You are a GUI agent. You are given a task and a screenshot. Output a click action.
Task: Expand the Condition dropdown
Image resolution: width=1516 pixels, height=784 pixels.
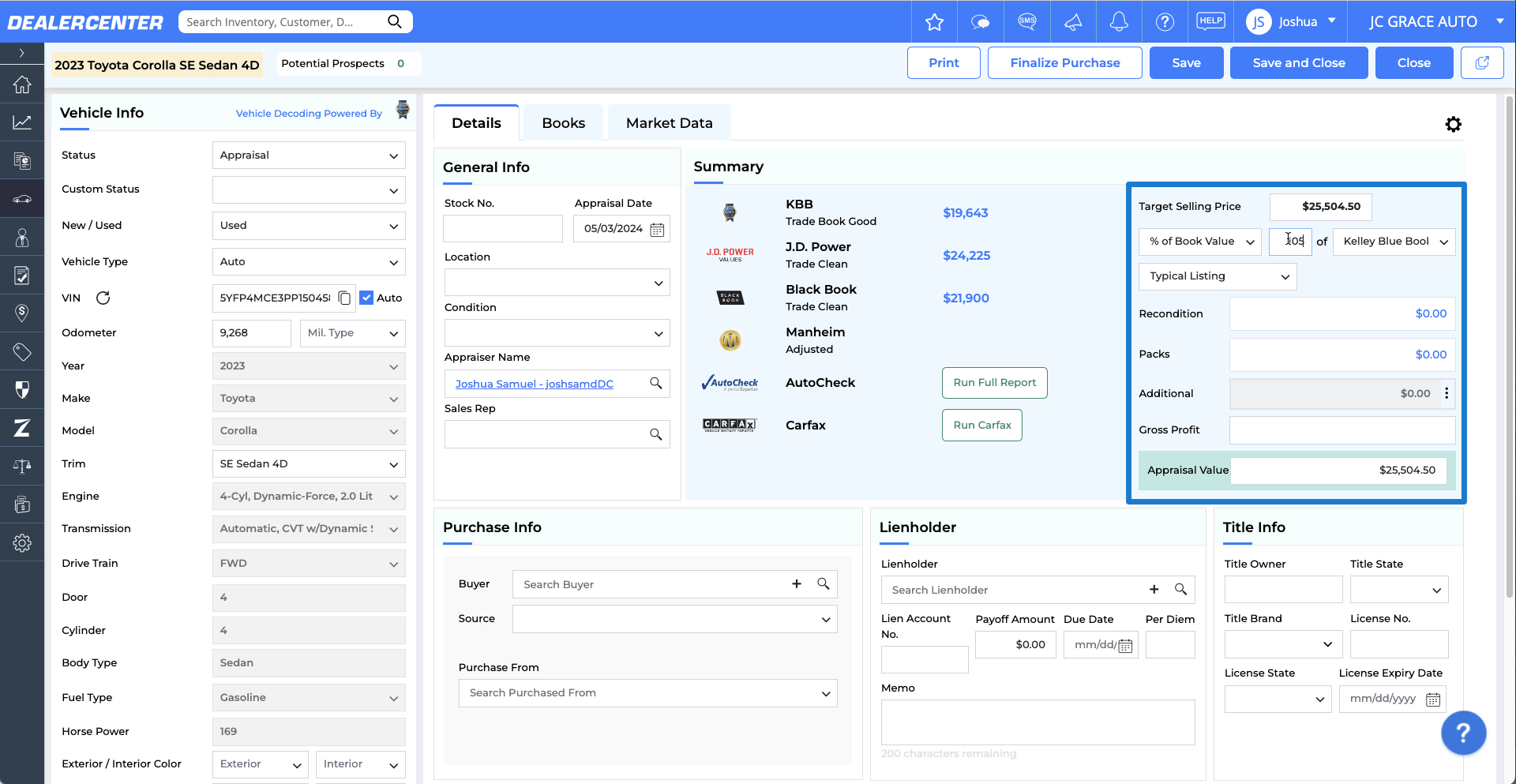tap(557, 333)
